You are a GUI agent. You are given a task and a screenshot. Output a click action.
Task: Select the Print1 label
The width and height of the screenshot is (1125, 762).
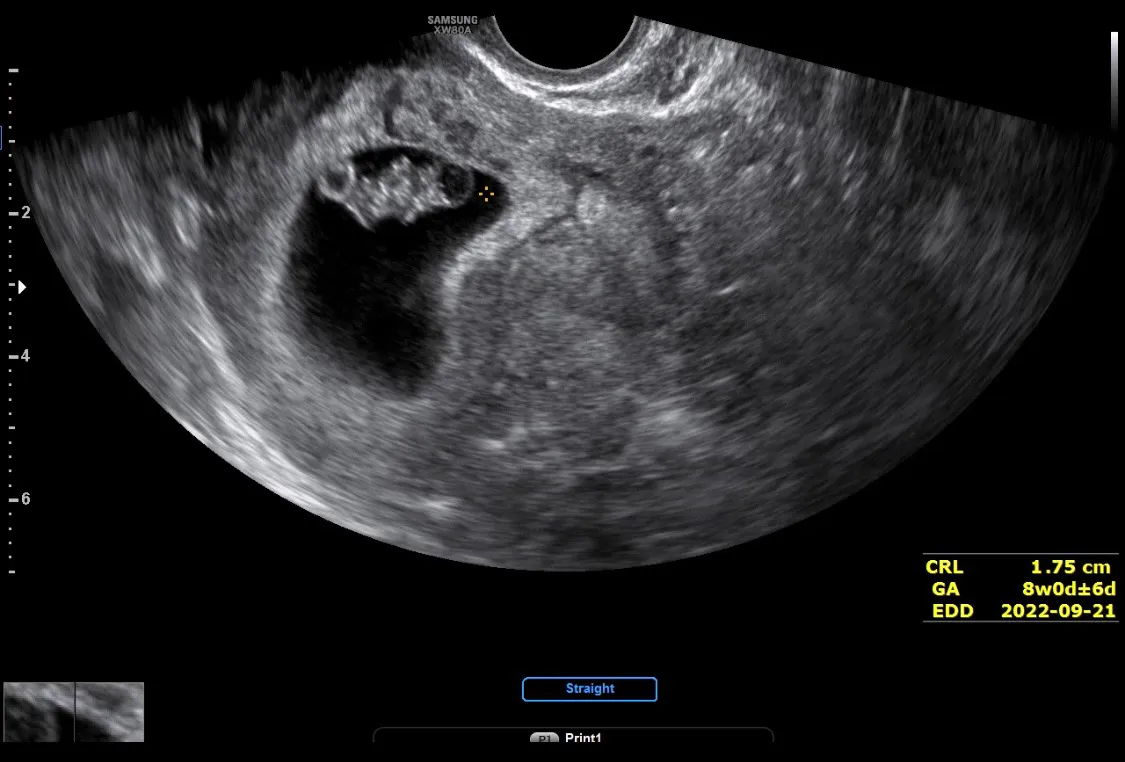click(583, 738)
